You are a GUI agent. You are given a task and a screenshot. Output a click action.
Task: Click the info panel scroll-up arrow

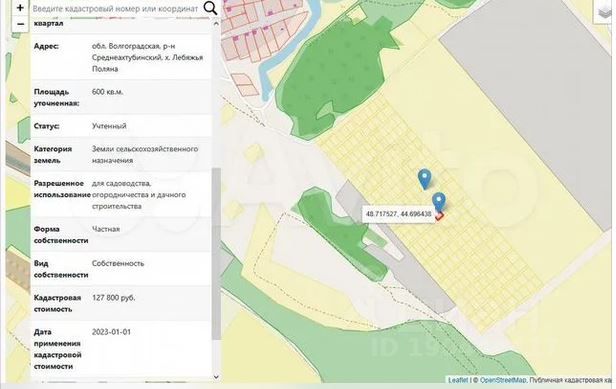pyautogui.click(x=216, y=24)
